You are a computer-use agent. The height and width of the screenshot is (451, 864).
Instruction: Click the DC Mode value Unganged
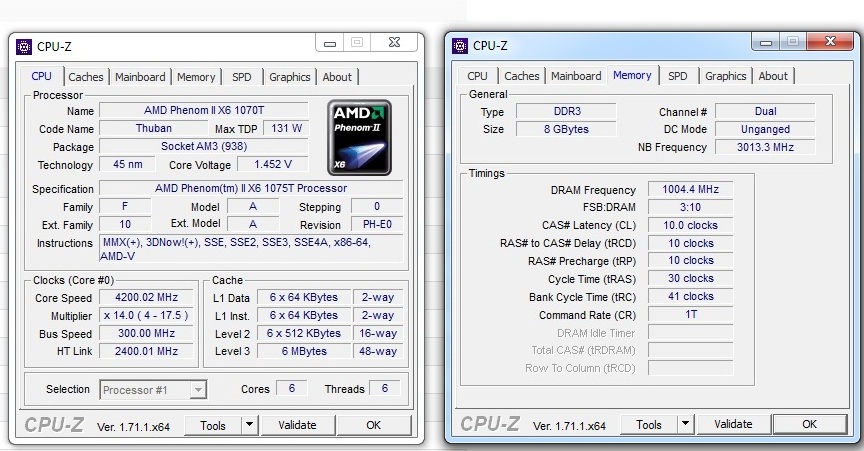click(x=765, y=130)
